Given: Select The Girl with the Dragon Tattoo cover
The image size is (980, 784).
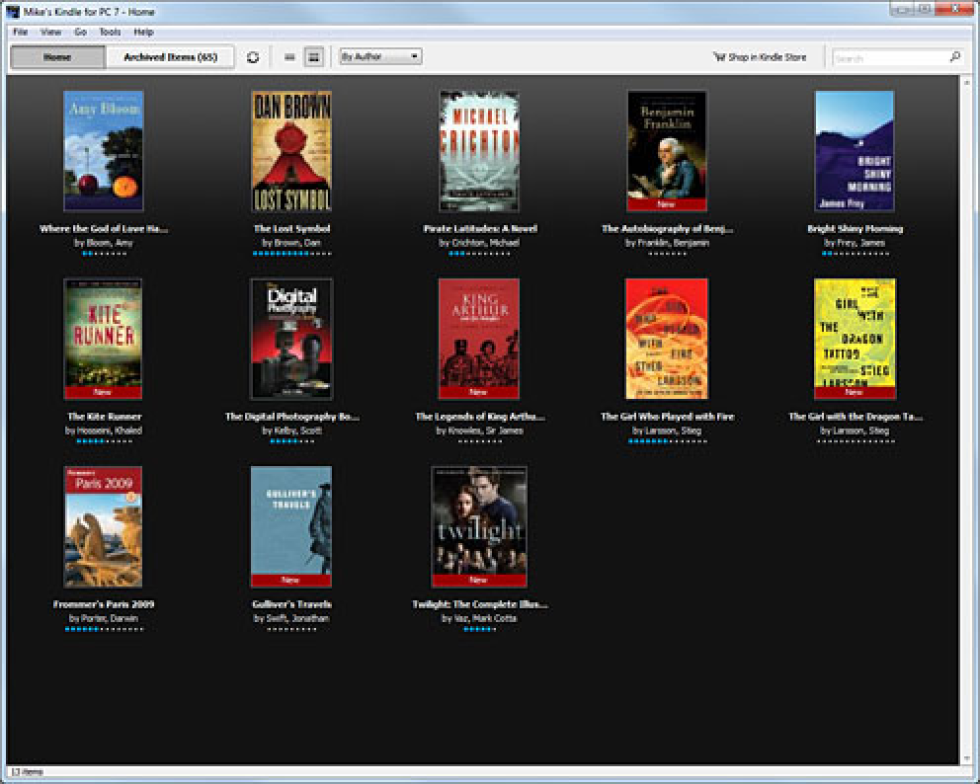Looking at the screenshot, I should [x=854, y=339].
